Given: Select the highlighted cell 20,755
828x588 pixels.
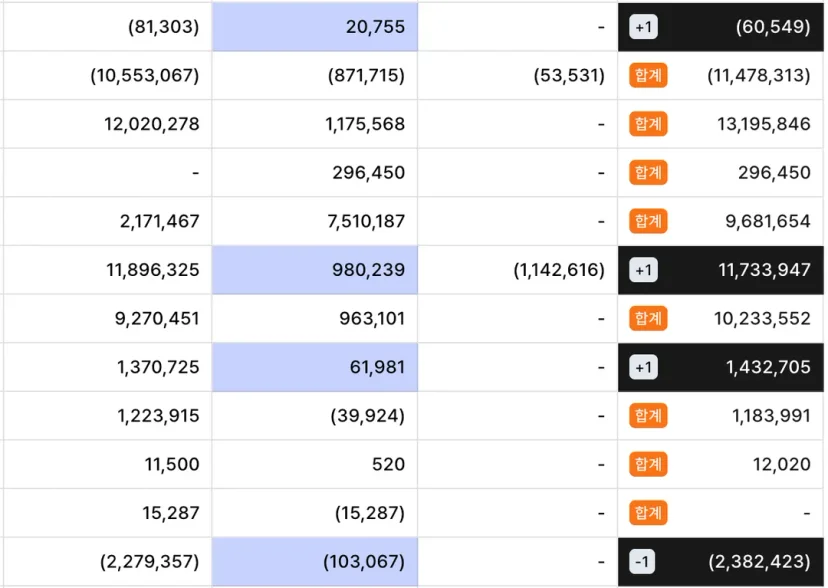Looking at the screenshot, I should coord(315,27).
